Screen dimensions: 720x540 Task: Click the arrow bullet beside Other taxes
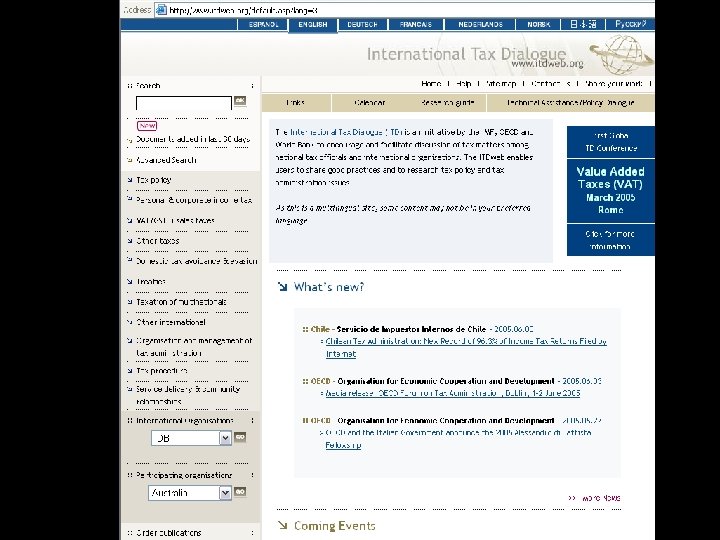click(129, 240)
